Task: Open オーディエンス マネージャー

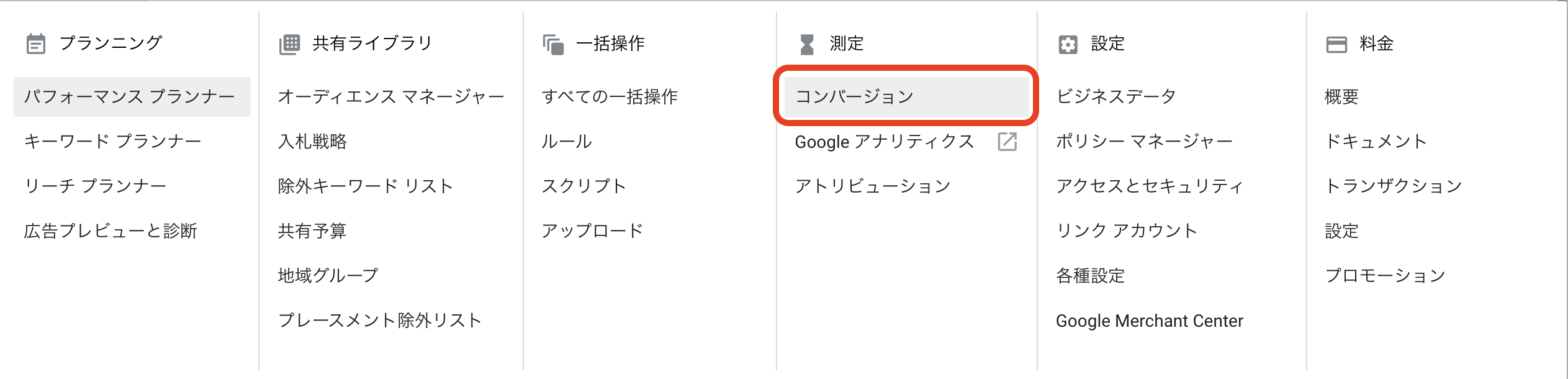Action: tap(391, 96)
